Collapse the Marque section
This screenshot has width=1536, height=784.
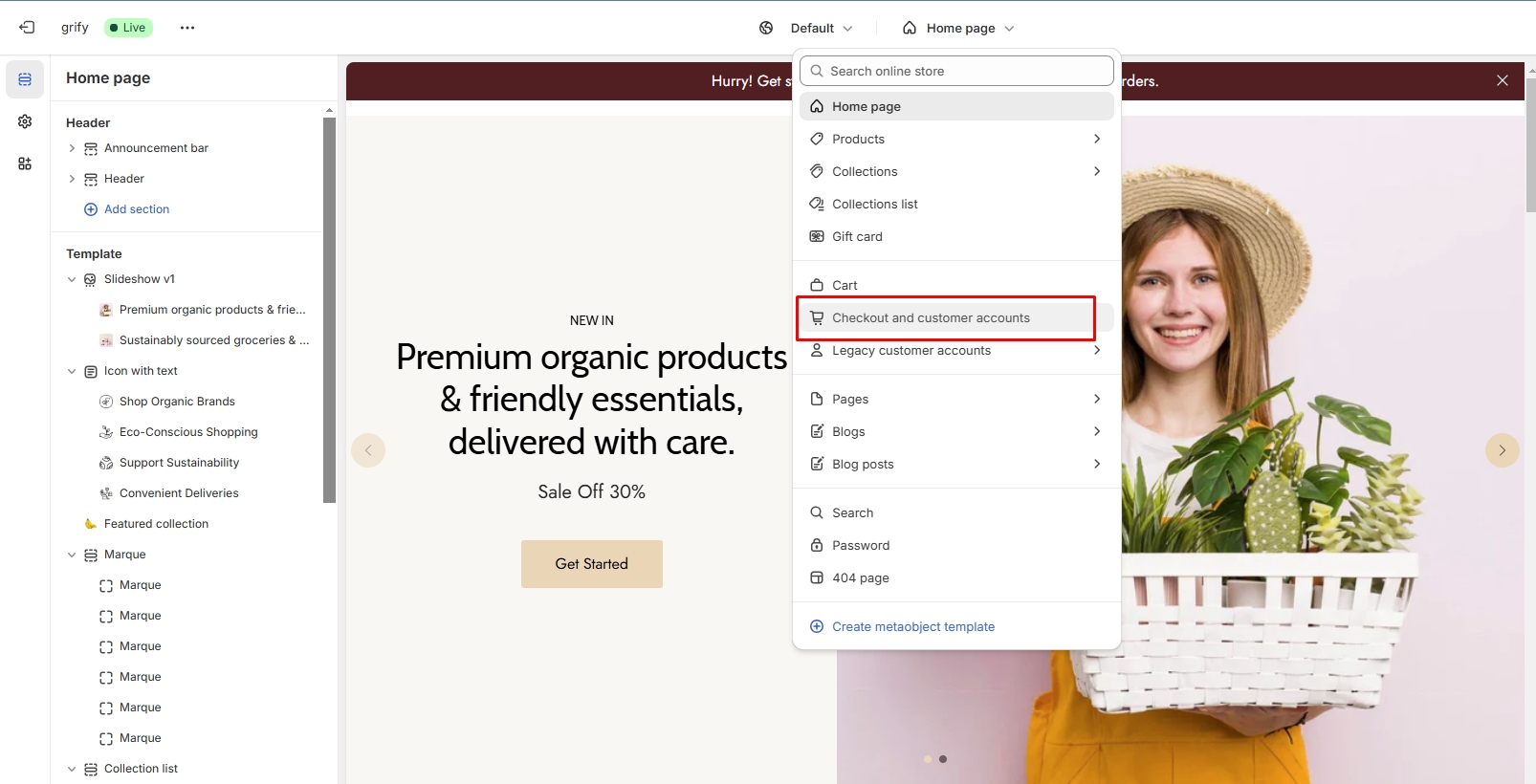[x=72, y=555]
